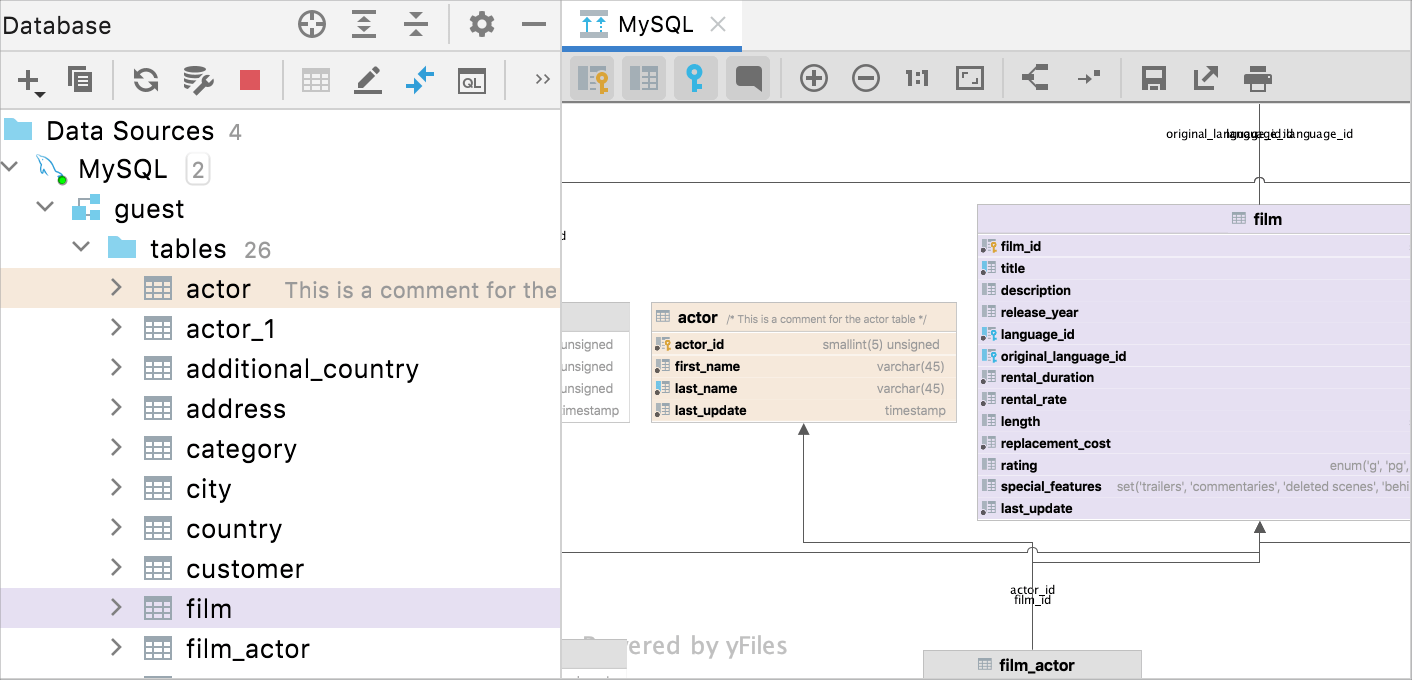
Task: Click release_year column in film diagram
Action: coord(1194,312)
